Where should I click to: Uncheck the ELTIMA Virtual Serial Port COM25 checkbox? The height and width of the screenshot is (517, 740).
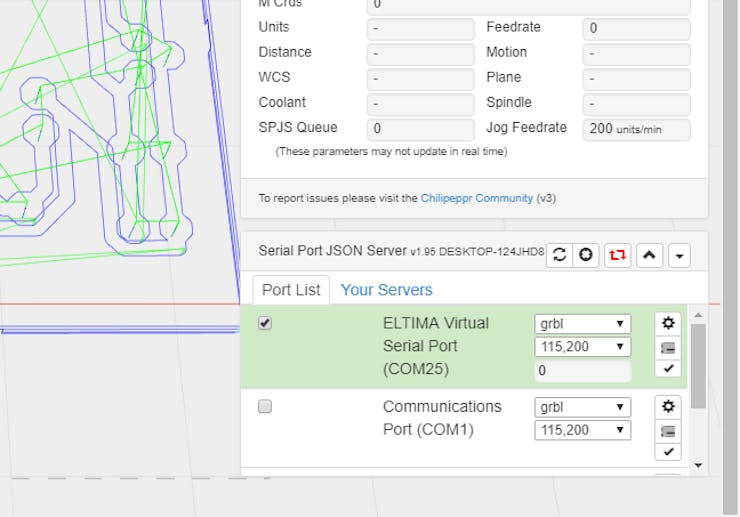(265, 323)
